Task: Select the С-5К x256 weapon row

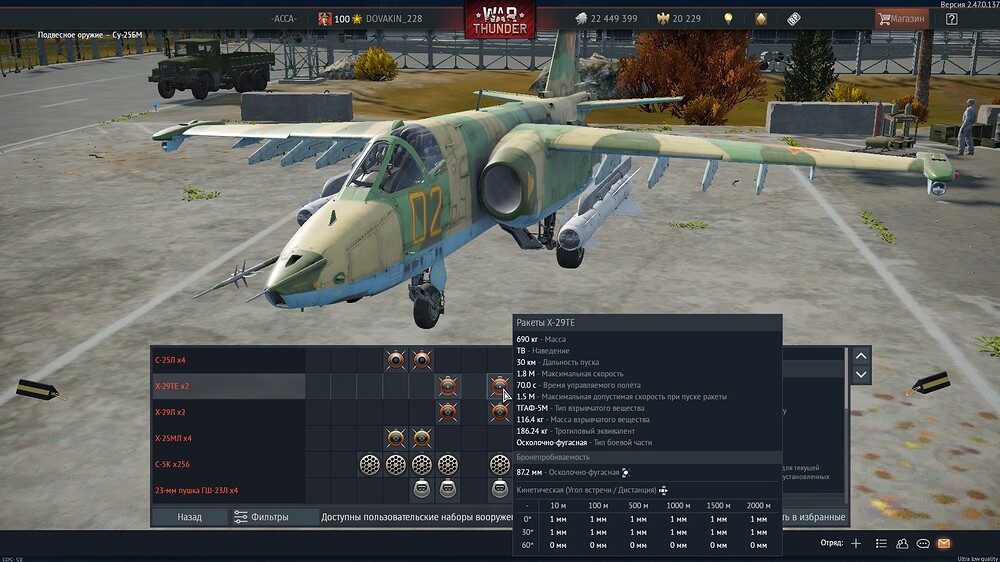Action: coord(228,464)
